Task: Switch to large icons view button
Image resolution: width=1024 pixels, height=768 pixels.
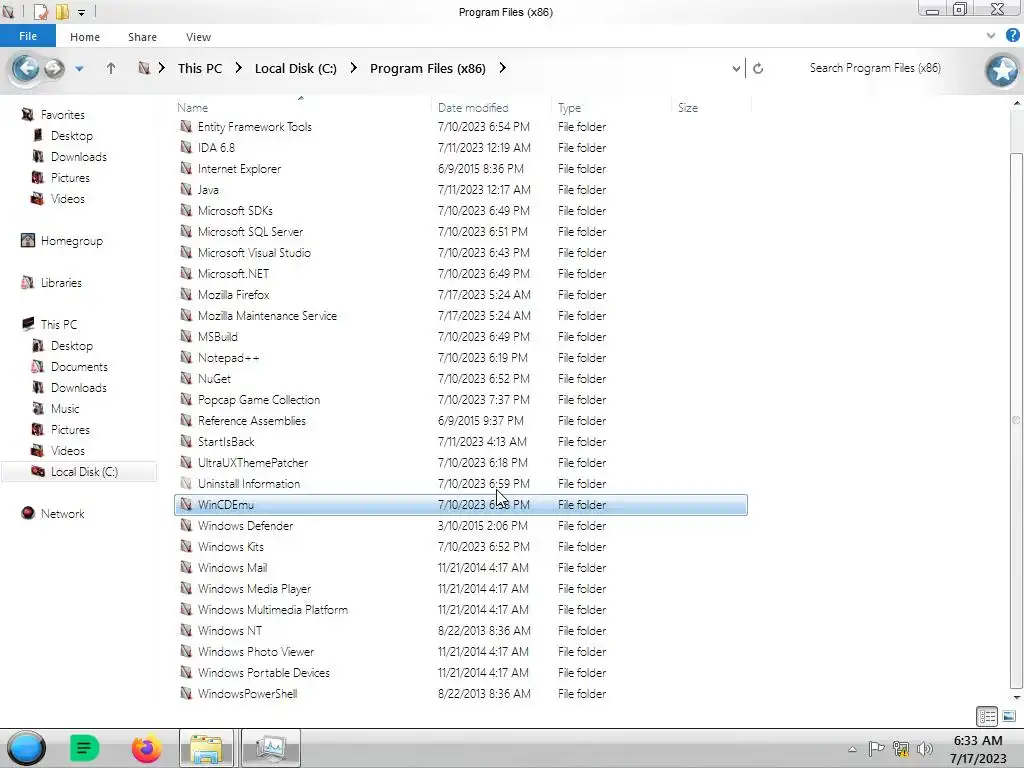Action: pyautogui.click(x=1008, y=716)
